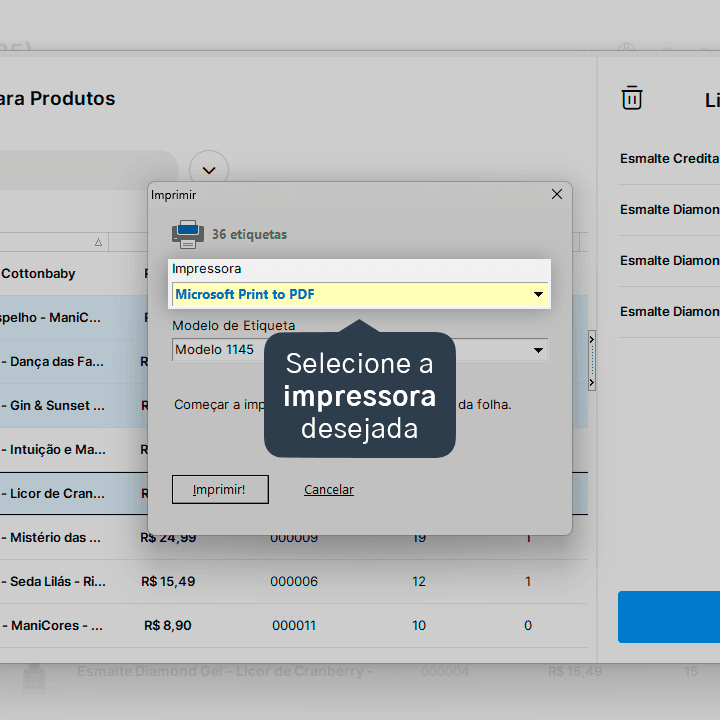
Task: Click the sort triangle in the table header
Action: 98,242
